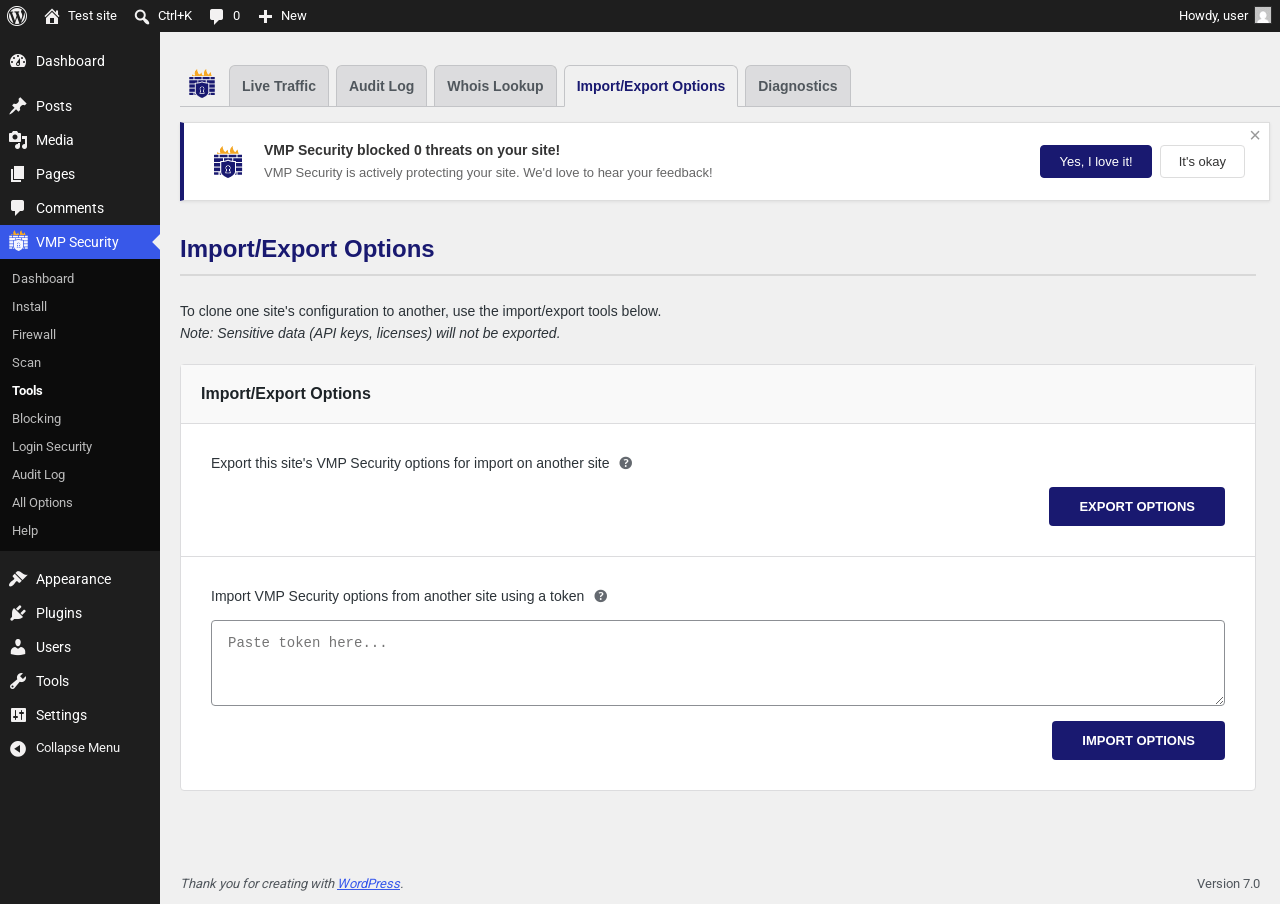Click the help icon next to Export description

tap(626, 463)
